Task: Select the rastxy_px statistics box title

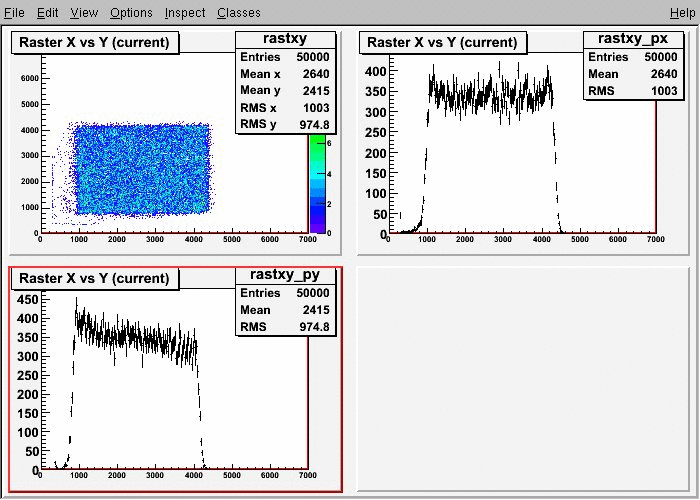Action: coord(633,39)
